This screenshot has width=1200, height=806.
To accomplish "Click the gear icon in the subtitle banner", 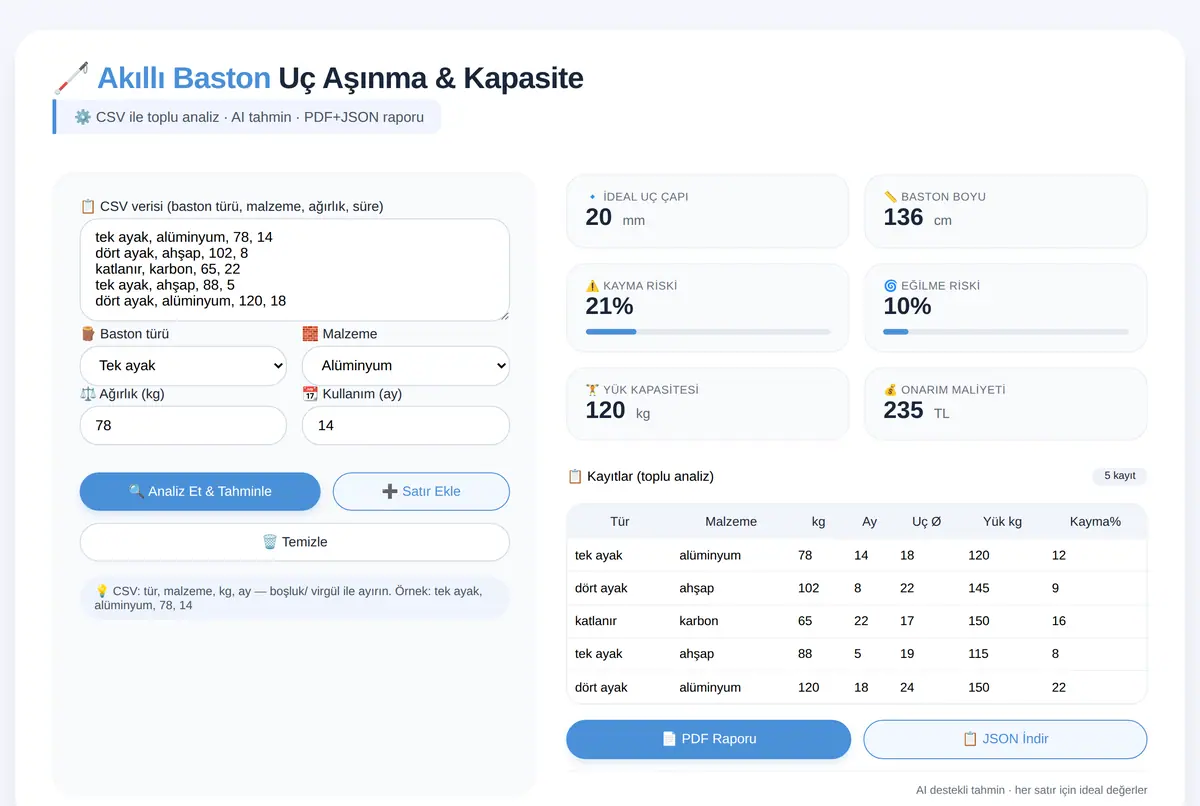I will click(83, 117).
